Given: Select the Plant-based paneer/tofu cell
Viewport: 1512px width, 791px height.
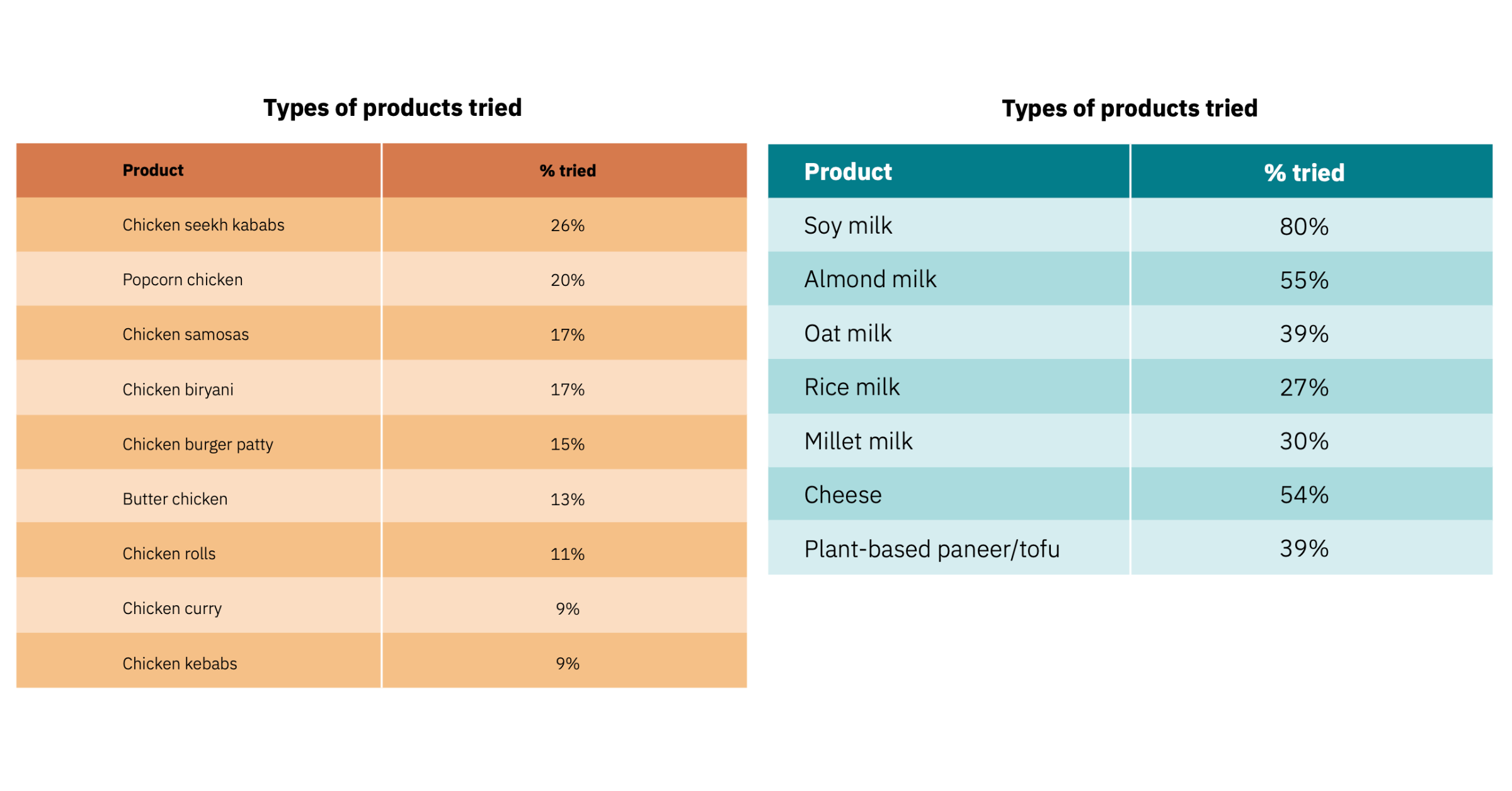Looking at the screenshot, I should (931, 549).
